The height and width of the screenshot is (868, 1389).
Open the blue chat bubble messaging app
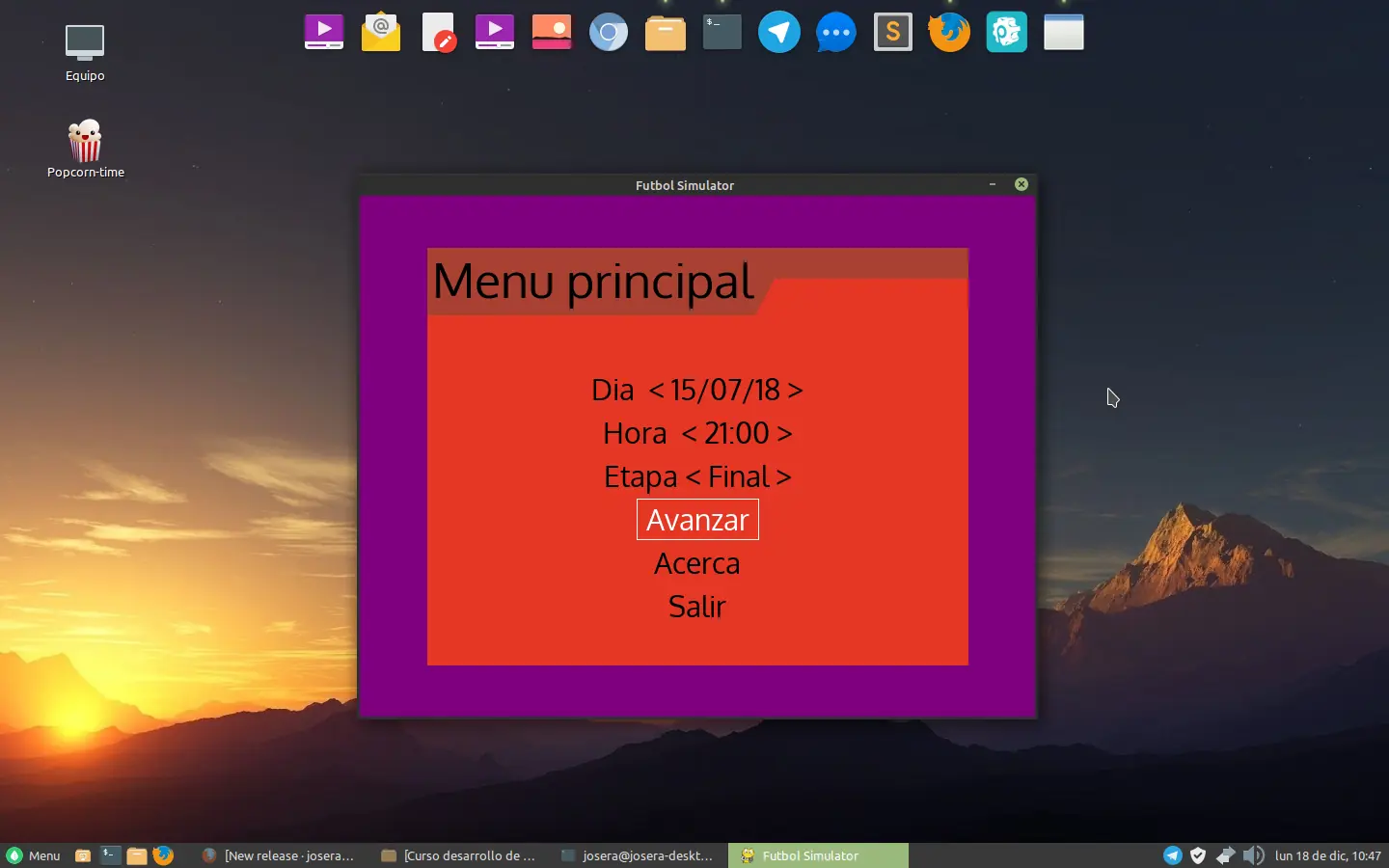coord(836,33)
